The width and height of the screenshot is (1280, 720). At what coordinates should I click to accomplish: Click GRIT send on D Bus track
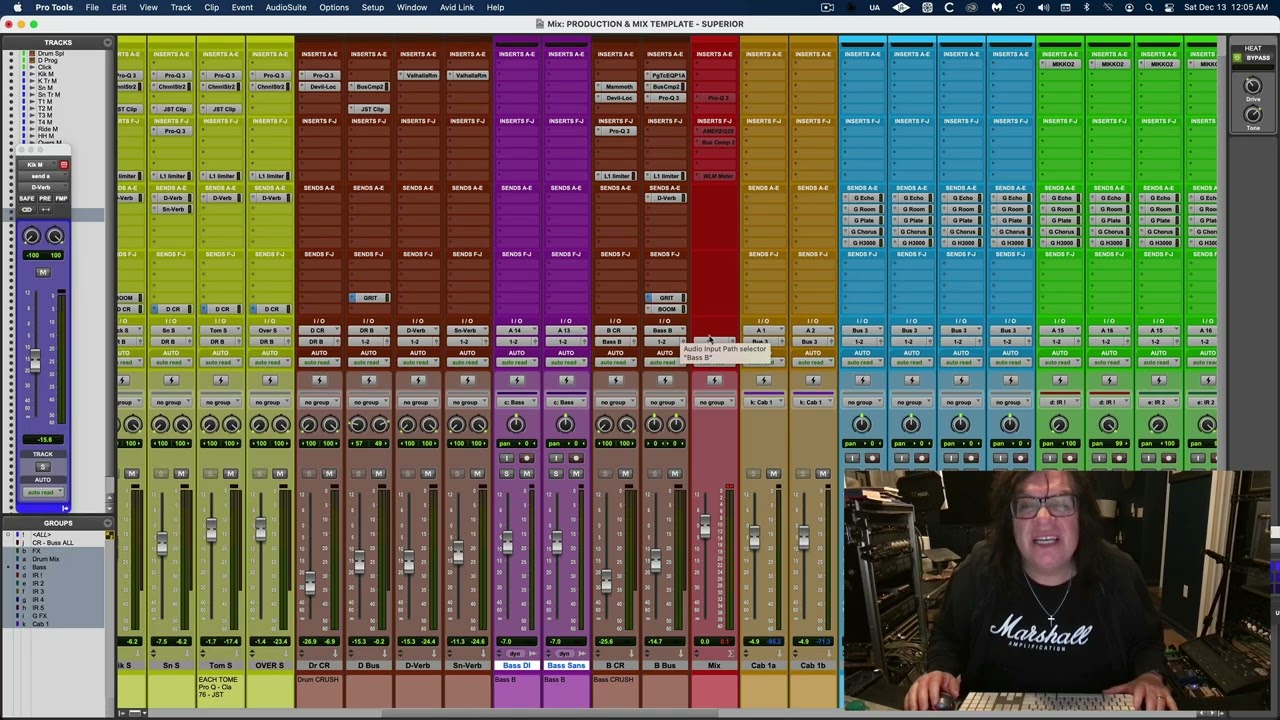tap(368, 298)
